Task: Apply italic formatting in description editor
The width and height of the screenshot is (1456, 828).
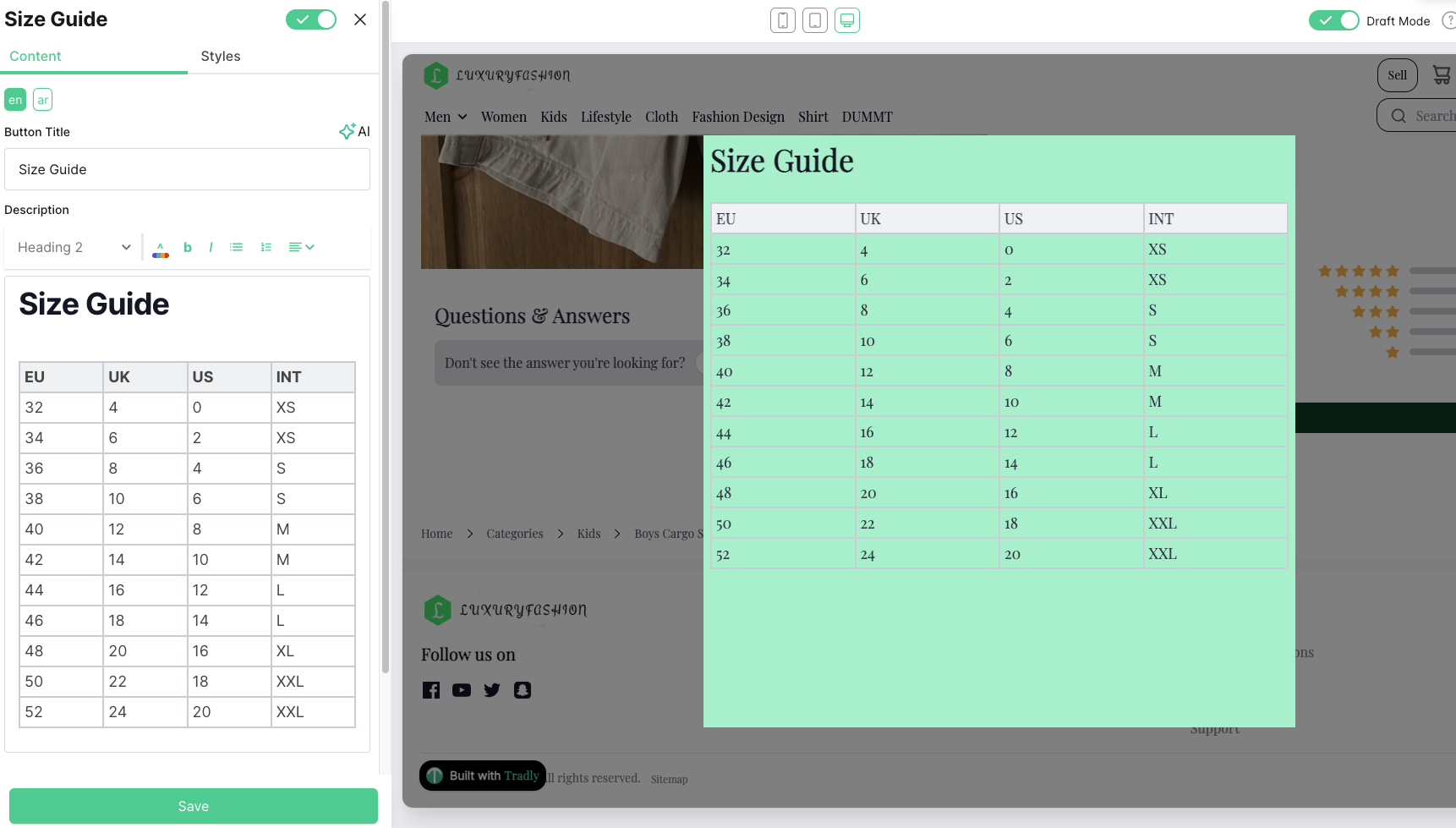Action: coord(211,247)
